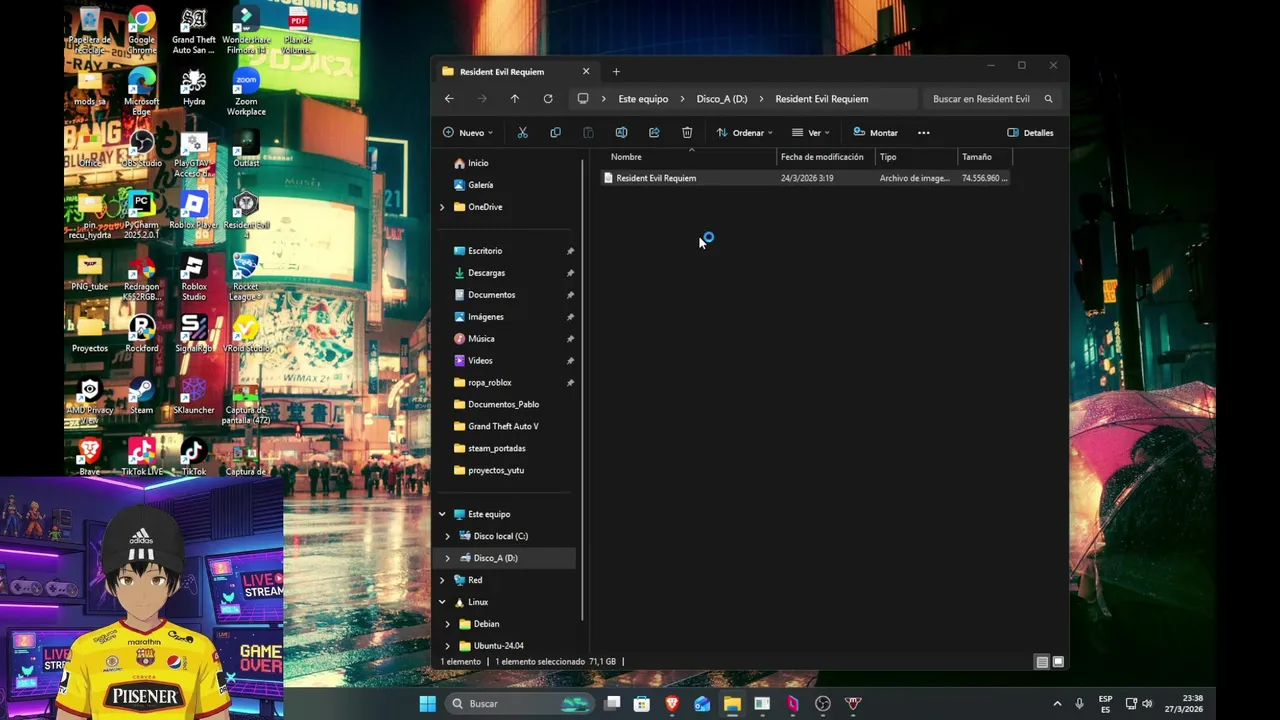Image resolution: width=1280 pixels, height=720 pixels.
Task: Add a new Explorer tab
Action: 616,72
